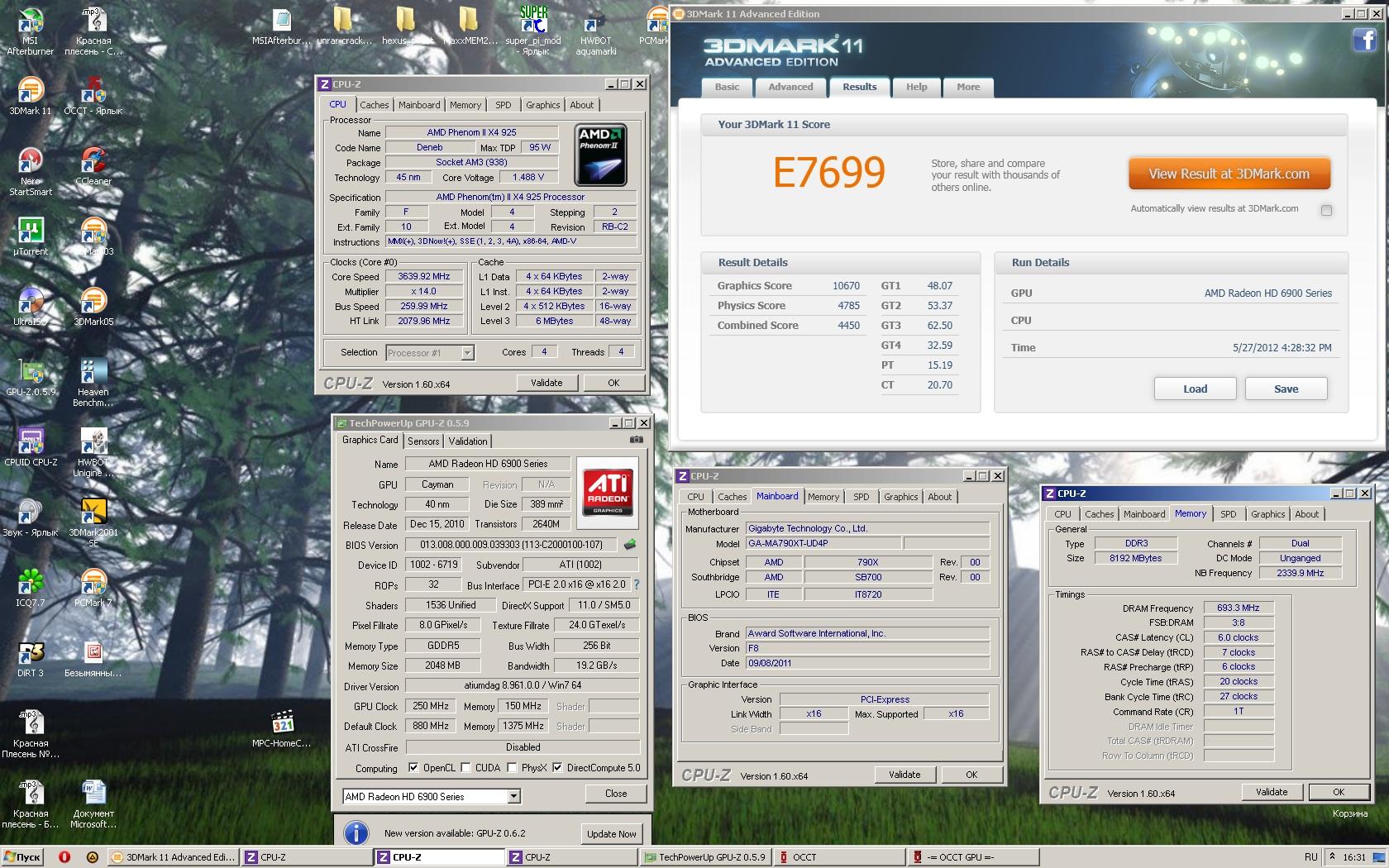This screenshot has height=868, width=1389.
Task: Open CPUID CPU-Z desktop icon
Action: (31, 447)
